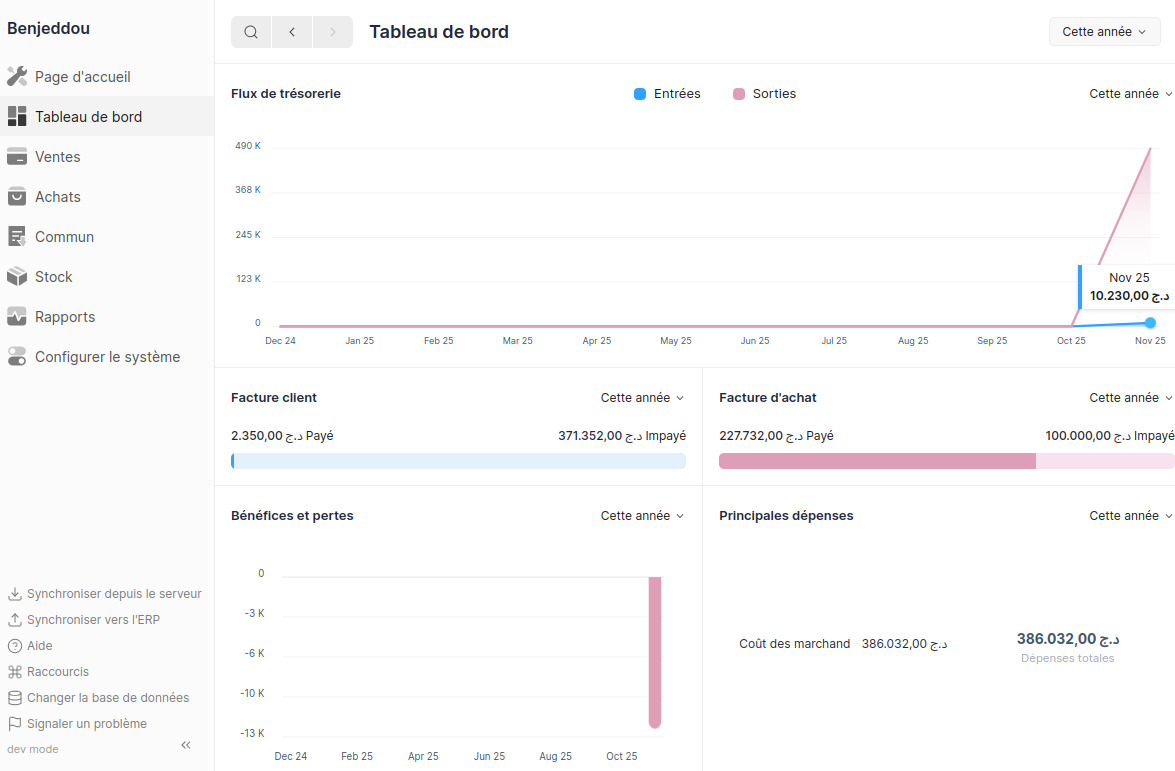Open the top Cette année period dropdown
The height and width of the screenshot is (771, 1175).
coord(1104,32)
